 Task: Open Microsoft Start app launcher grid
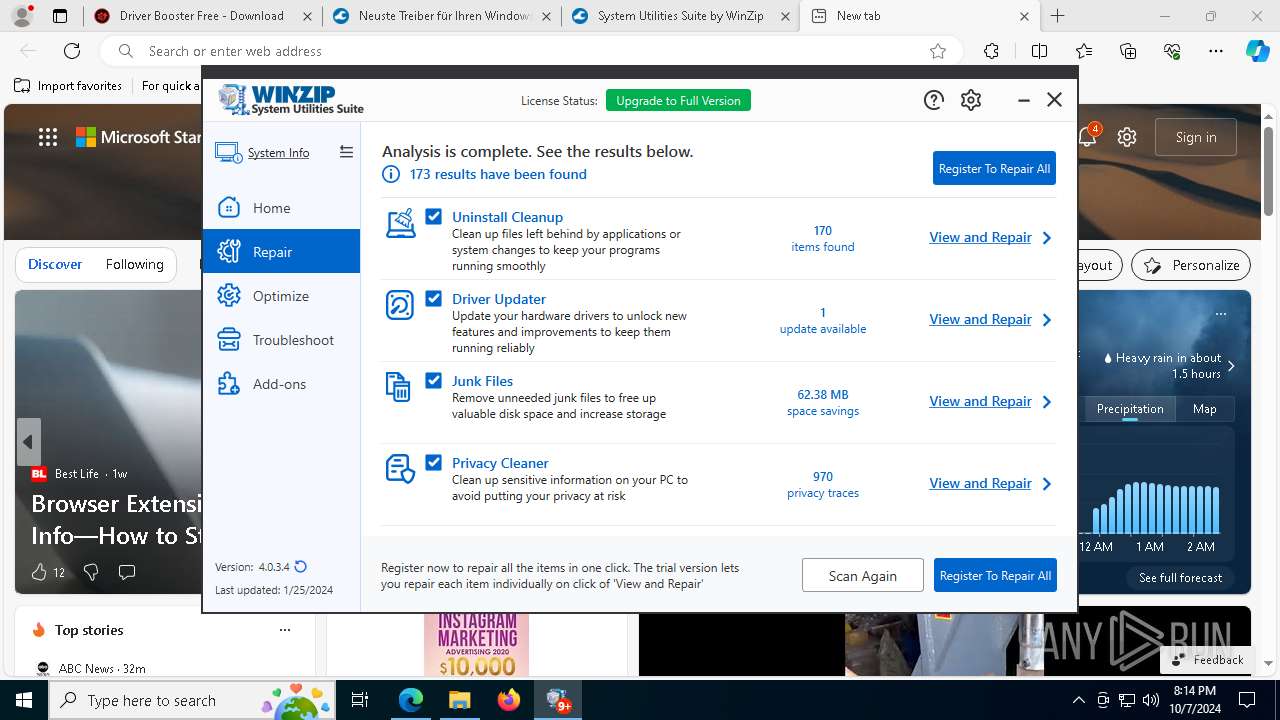click(48, 137)
